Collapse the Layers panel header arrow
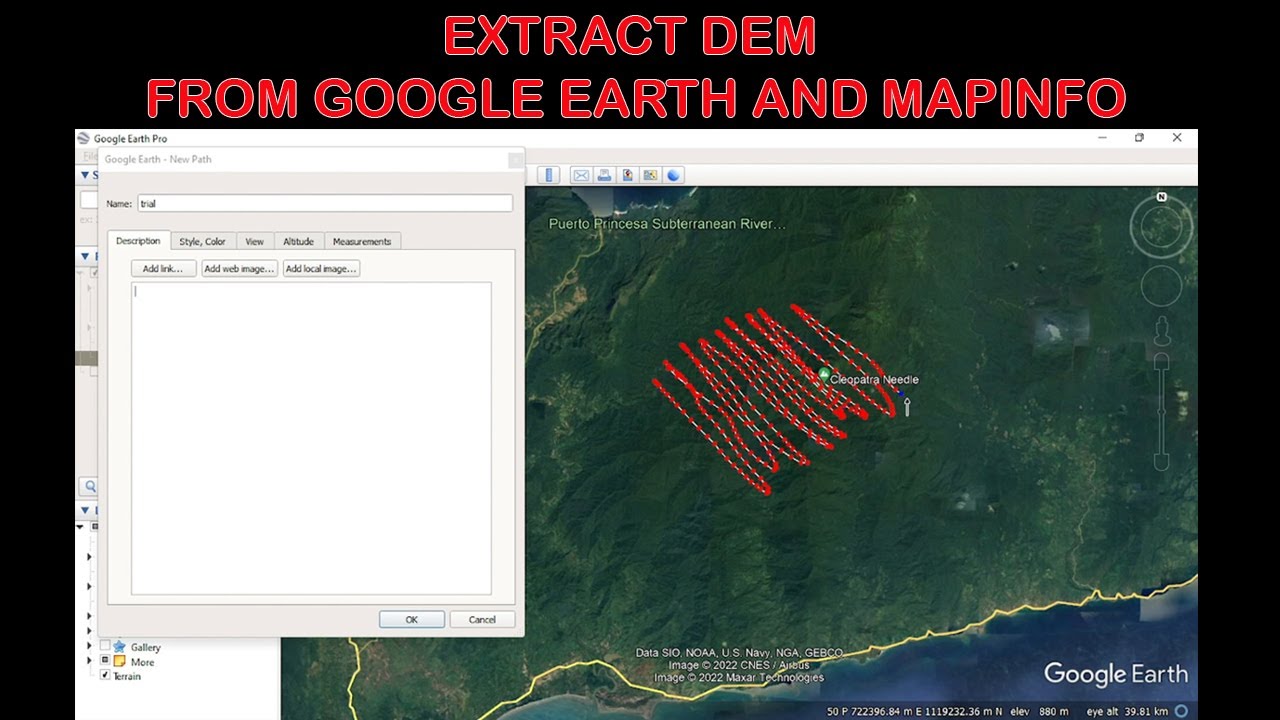This screenshot has height=720, width=1280. pyautogui.click(x=85, y=511)
